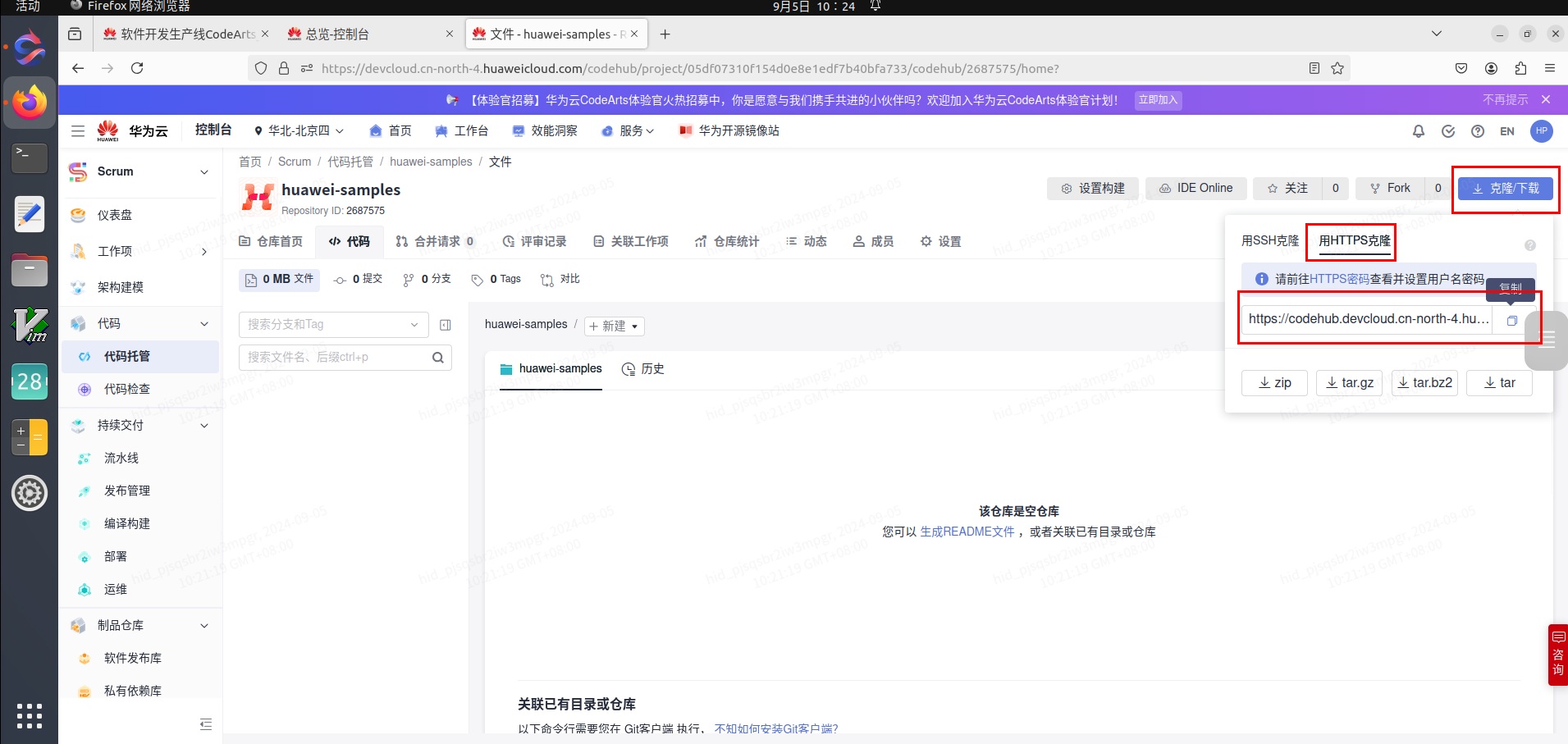Open 代码检查 in the sidebar
The width and height of the screenshot is (1568, 744).
127,390
